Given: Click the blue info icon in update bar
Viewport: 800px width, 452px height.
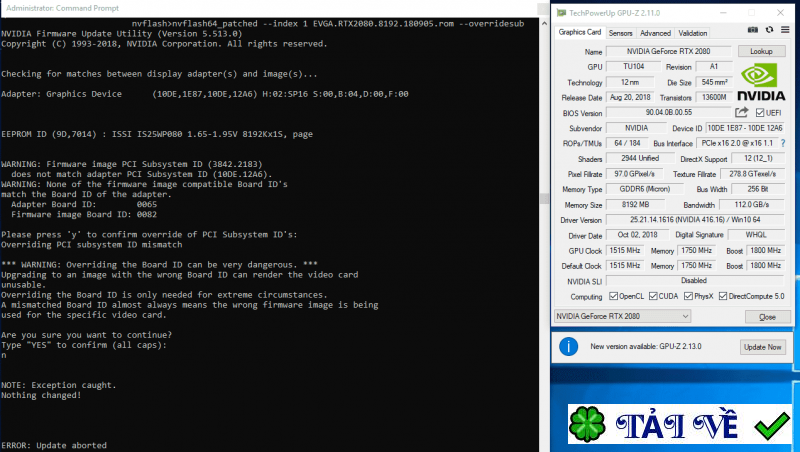Looking at the screenshot, I should [568, 346].
